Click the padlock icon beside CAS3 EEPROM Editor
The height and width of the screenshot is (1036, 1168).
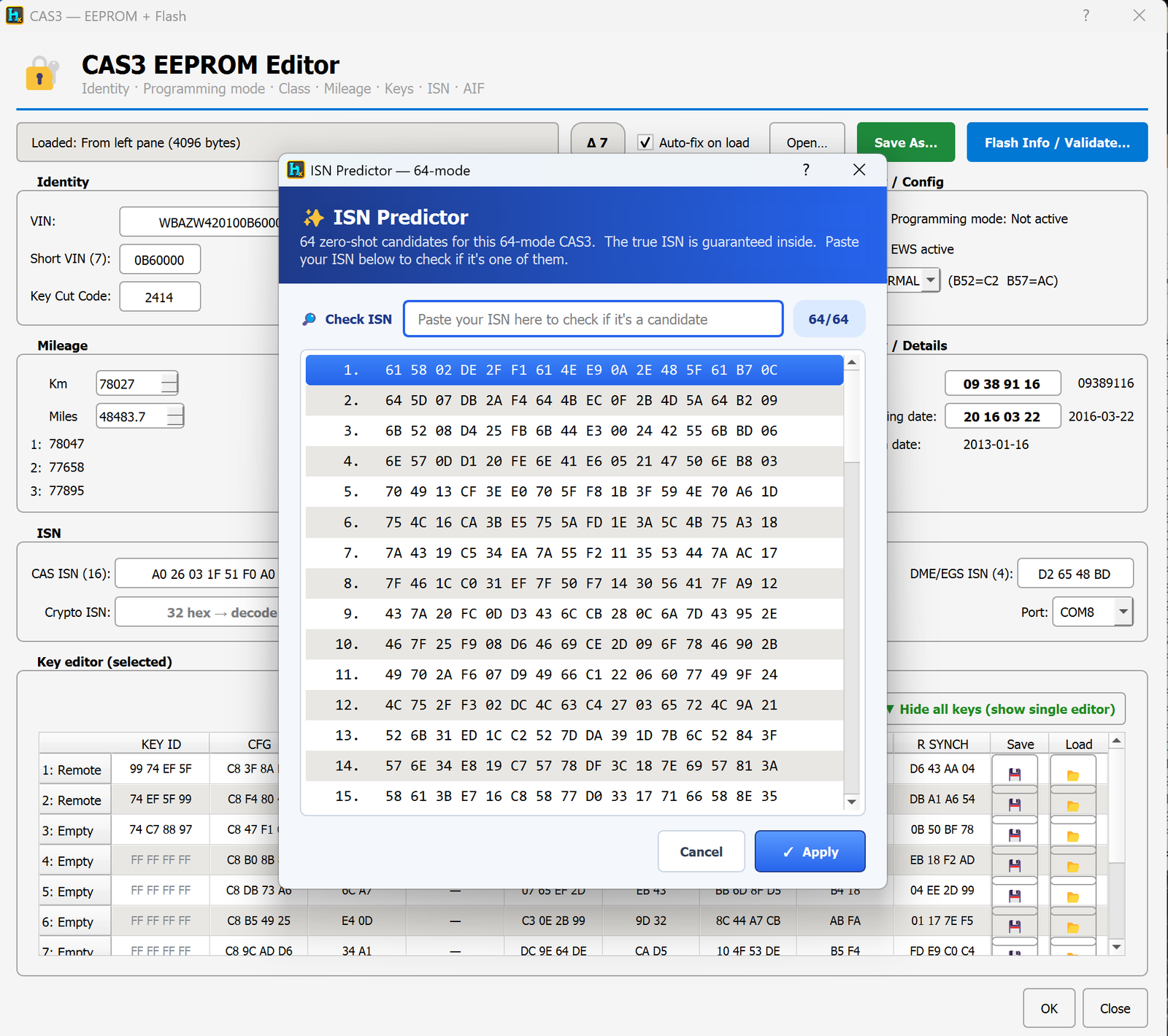[x=41, y=73]
